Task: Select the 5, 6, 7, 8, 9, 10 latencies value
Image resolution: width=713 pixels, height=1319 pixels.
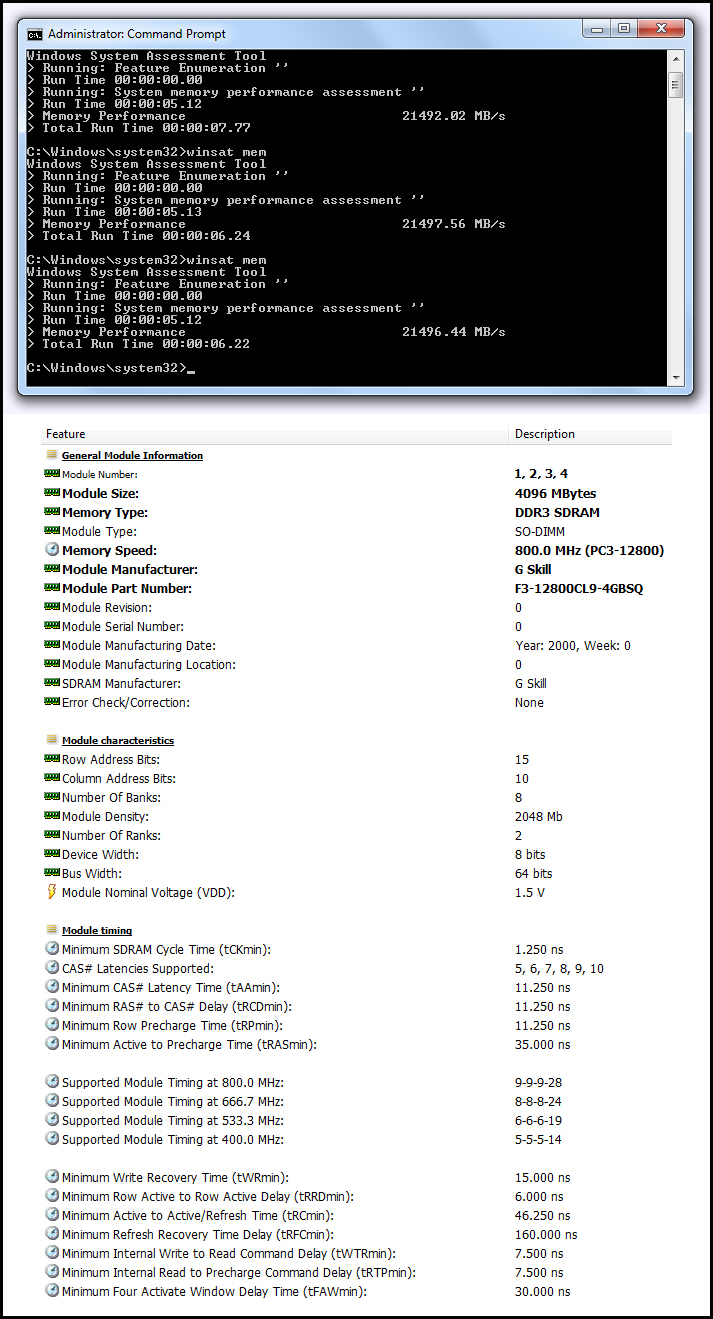Action: tap(559, 968)
